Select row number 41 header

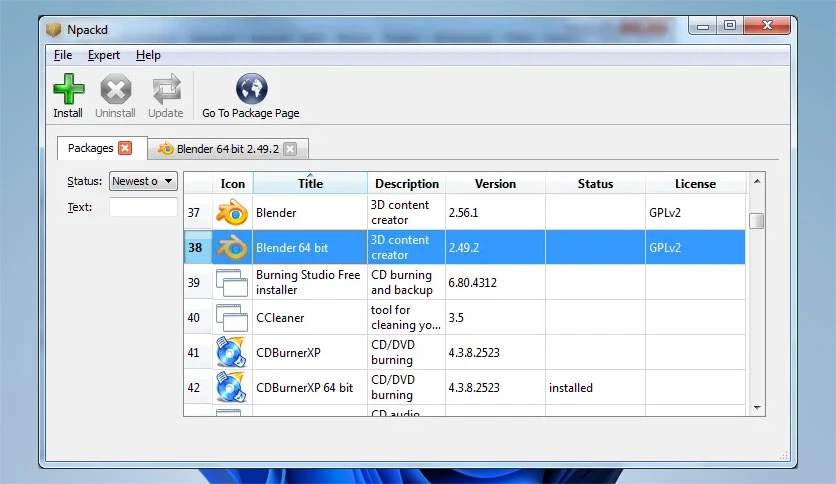tap(198, 352)
